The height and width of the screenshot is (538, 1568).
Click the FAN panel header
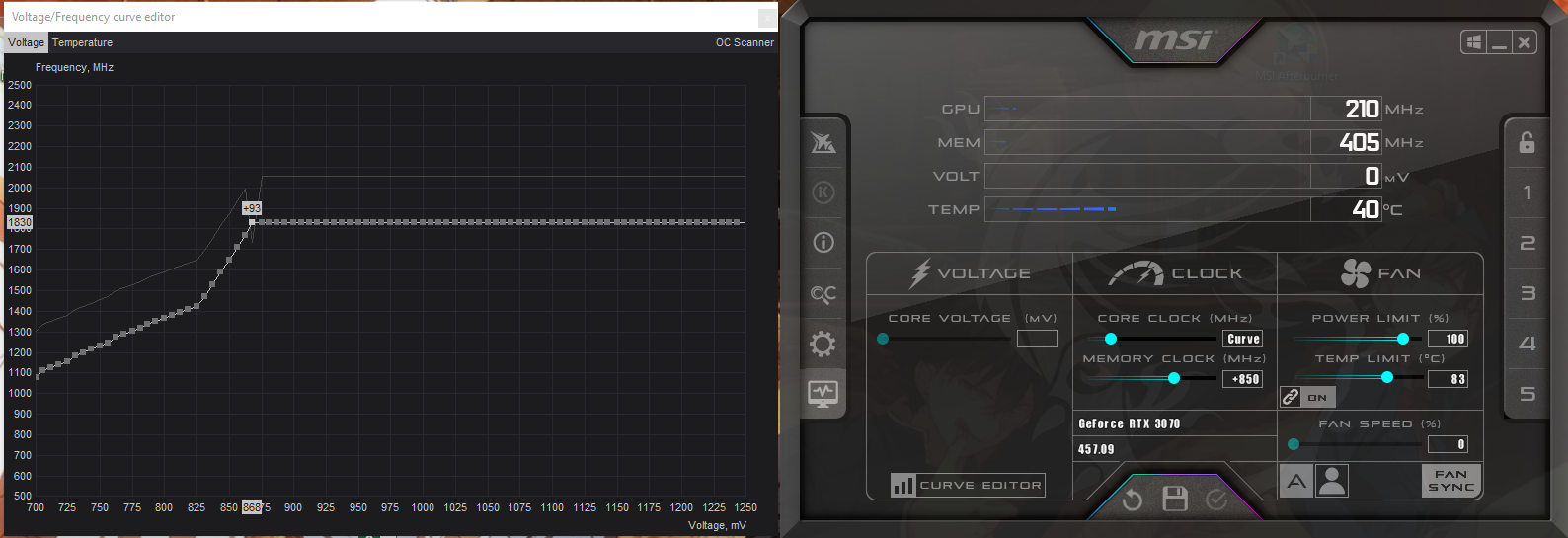coord(1380,273)
